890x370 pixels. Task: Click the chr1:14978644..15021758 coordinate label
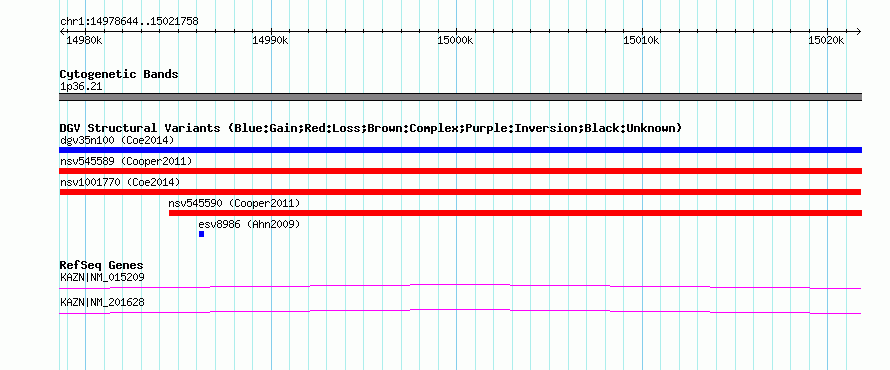pyautogui.click(x=129, y=22)
